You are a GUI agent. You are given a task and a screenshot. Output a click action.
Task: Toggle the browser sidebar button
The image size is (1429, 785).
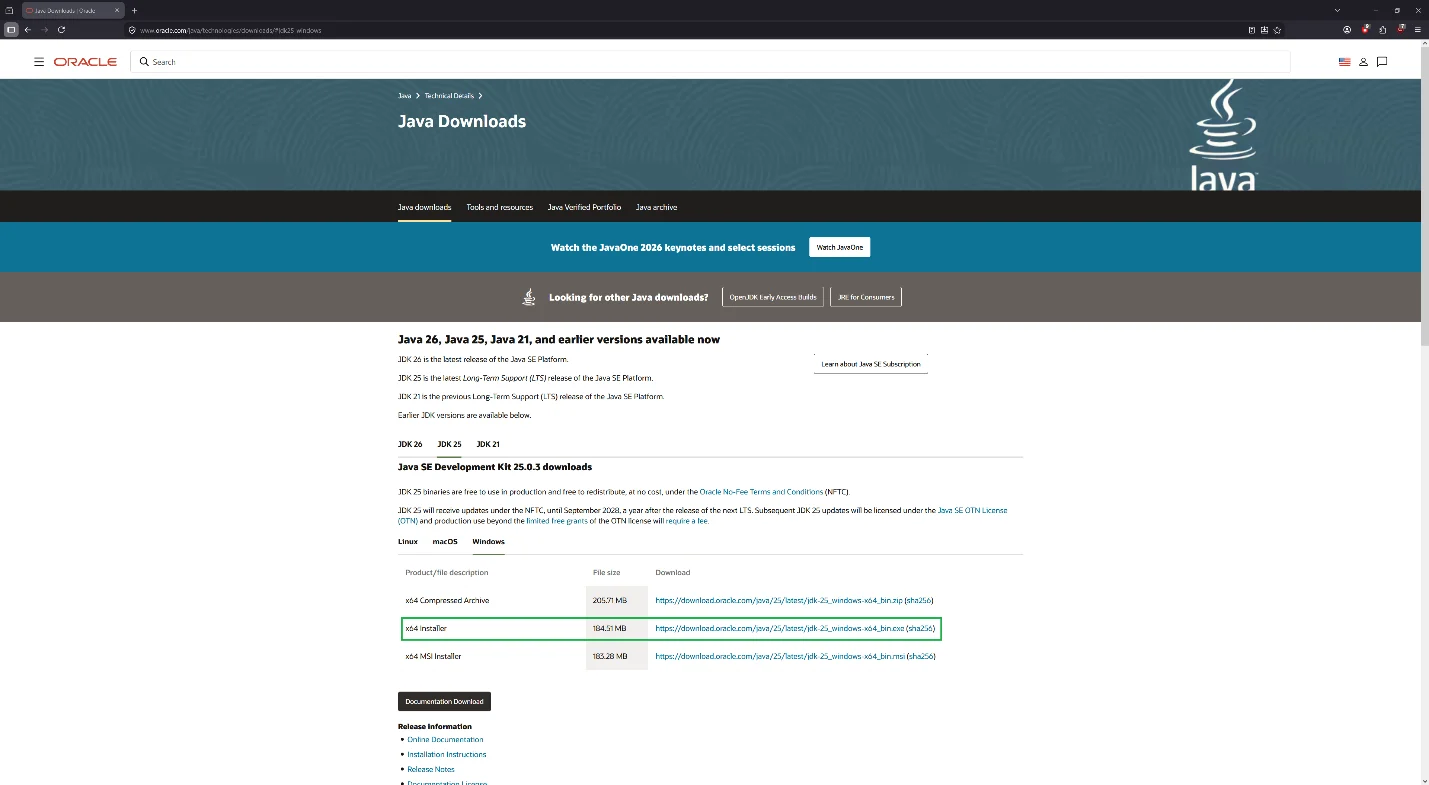coord(11,30)
